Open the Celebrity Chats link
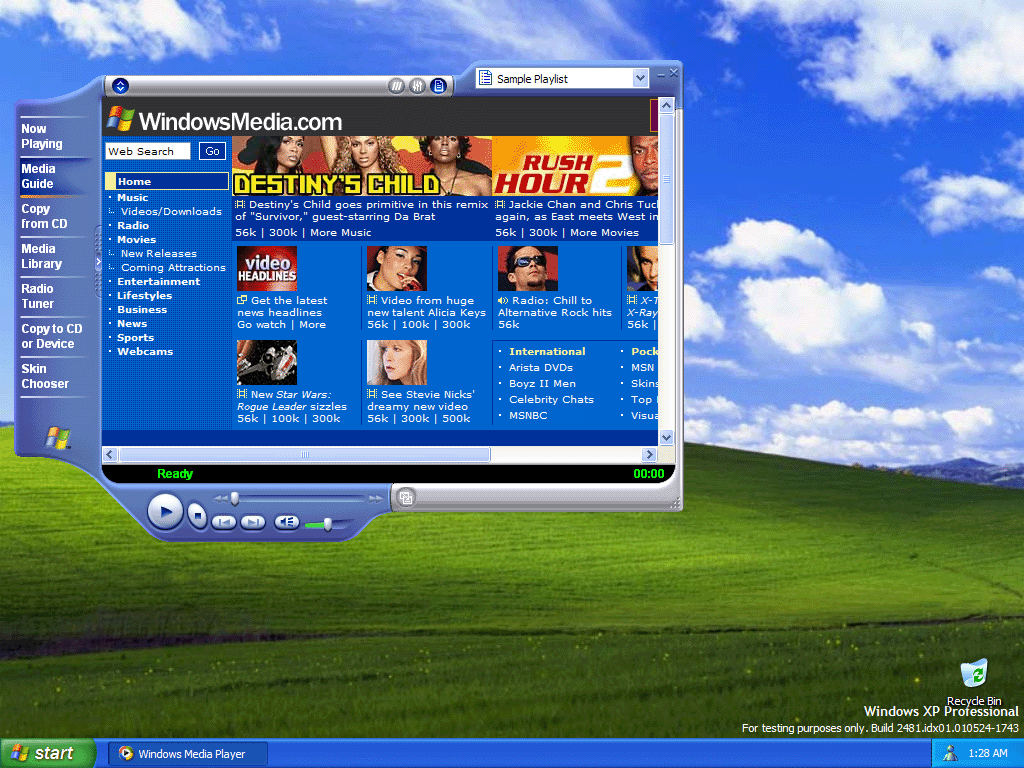Viewport: 1024px width, 768px height. point(551,400)
